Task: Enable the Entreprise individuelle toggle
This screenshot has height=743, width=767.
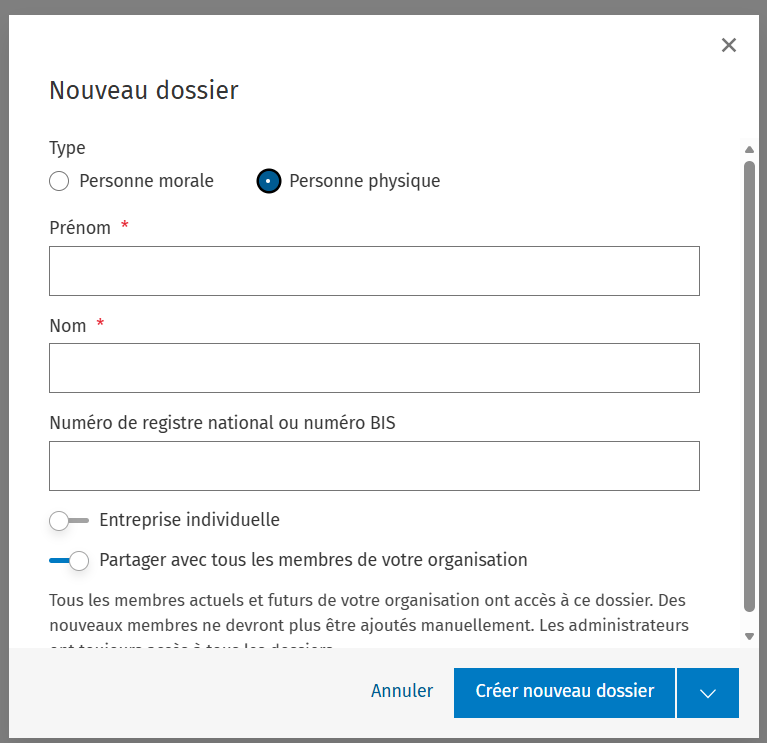Action: click(69, 520)
